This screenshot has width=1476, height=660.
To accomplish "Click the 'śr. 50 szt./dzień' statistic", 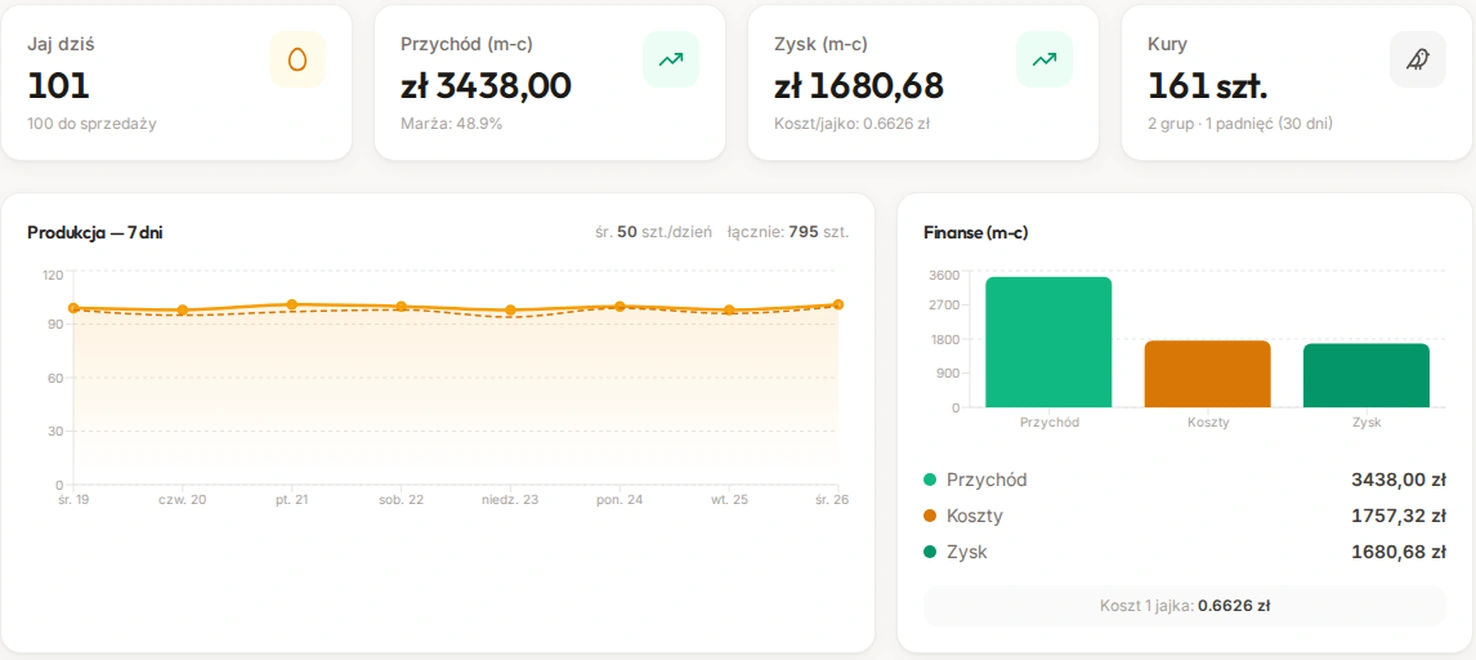I will click(653, 232).
